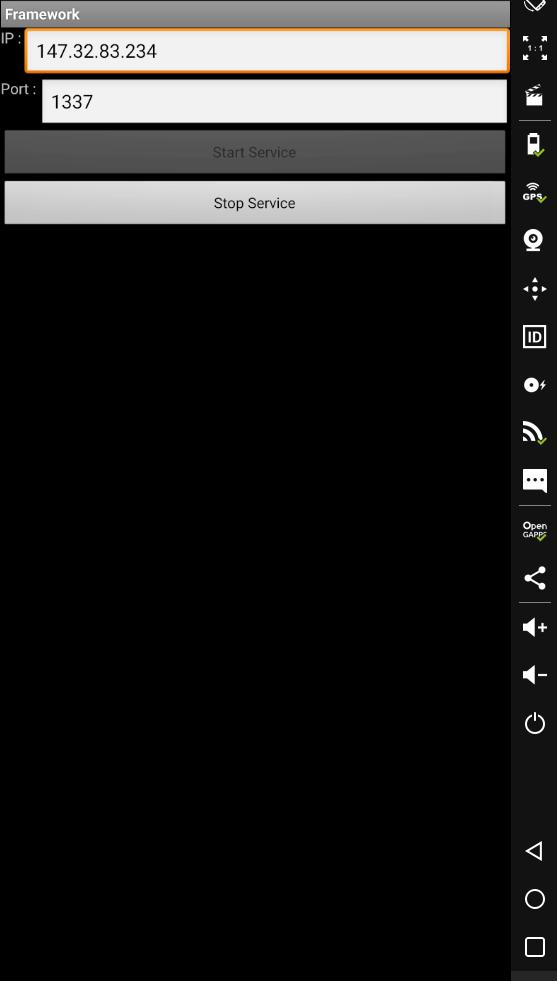
Task: Click the Power button icon
Action: (534, 723)
